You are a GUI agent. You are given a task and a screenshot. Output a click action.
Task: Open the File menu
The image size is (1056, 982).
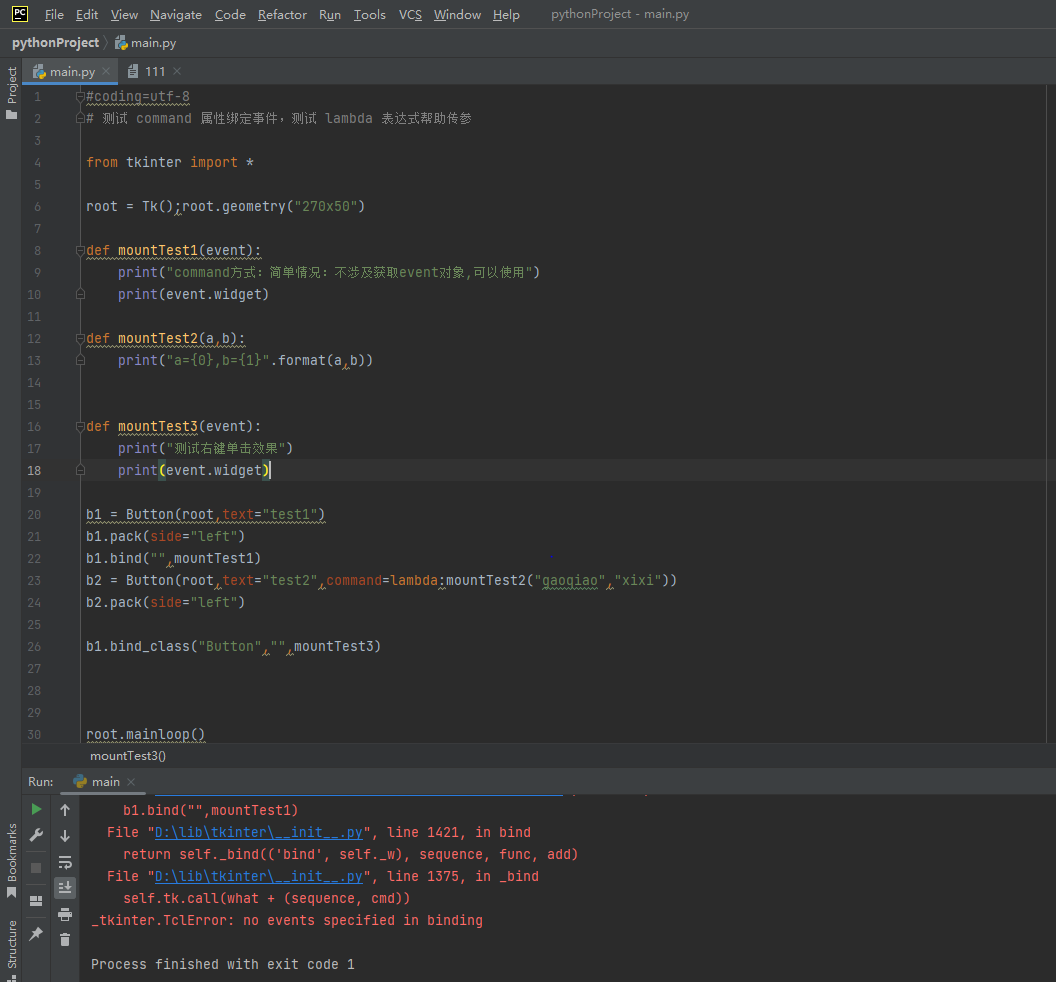(x=54, y=14)
